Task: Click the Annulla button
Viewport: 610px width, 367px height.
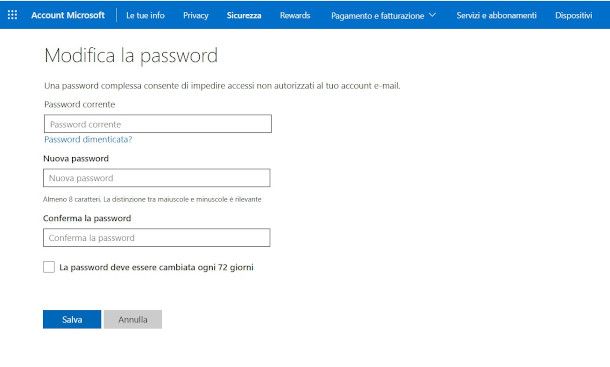Action: point(133,319)
